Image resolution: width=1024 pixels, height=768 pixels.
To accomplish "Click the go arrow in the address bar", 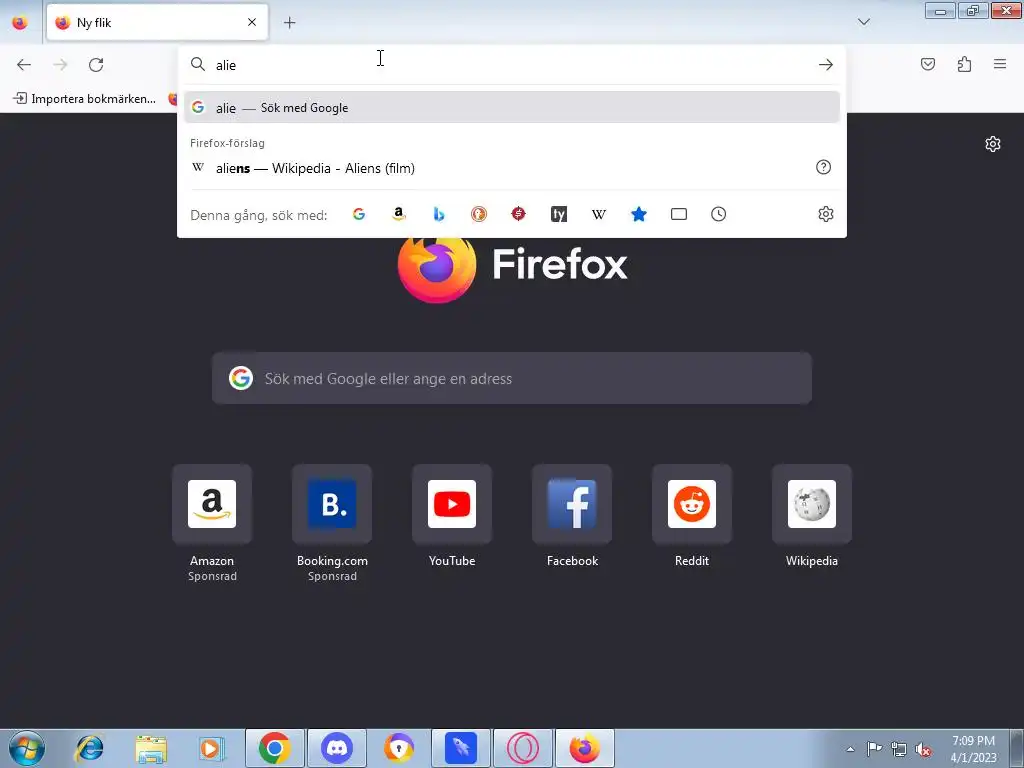I will click(825, 65).
